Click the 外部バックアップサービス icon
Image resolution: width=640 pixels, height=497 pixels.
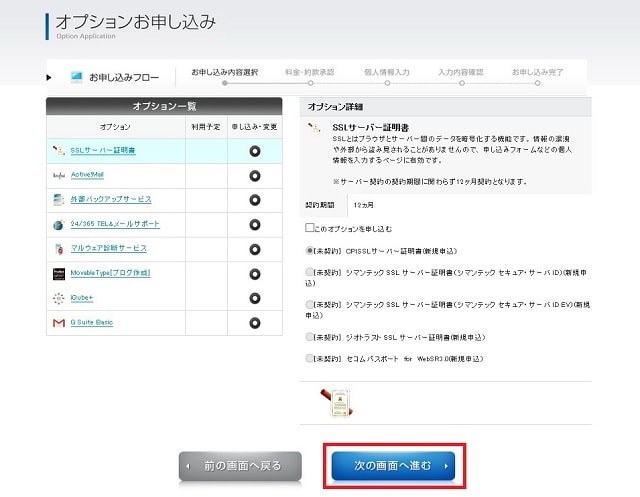coord(59,199)
